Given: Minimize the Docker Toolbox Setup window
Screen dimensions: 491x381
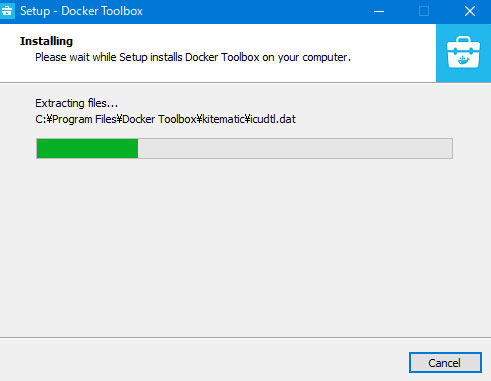Looking at the screenshot, I should click(x=379, y=11).
